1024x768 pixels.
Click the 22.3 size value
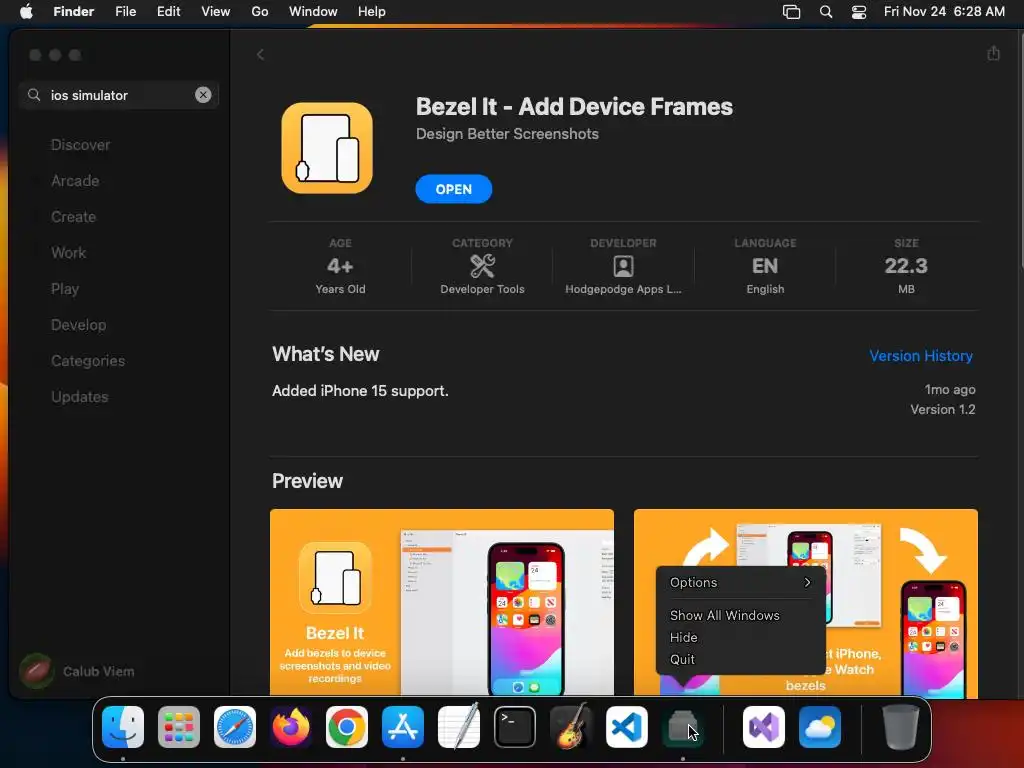pos(906,266)
